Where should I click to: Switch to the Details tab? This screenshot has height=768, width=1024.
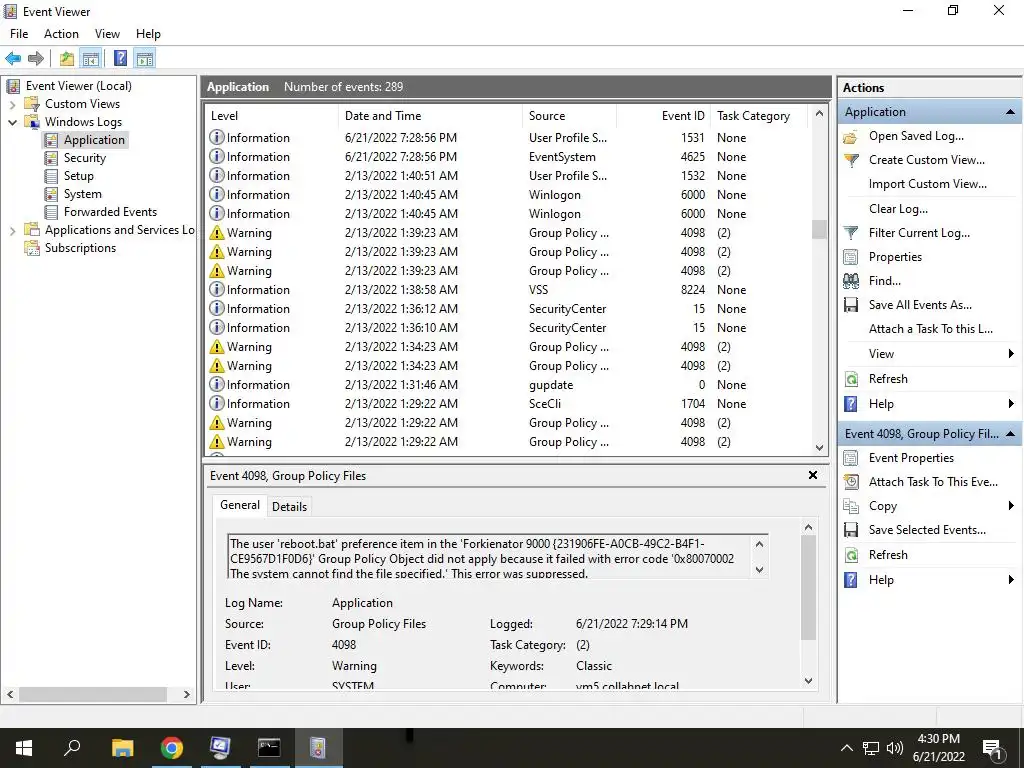click(x=289, y=507)
